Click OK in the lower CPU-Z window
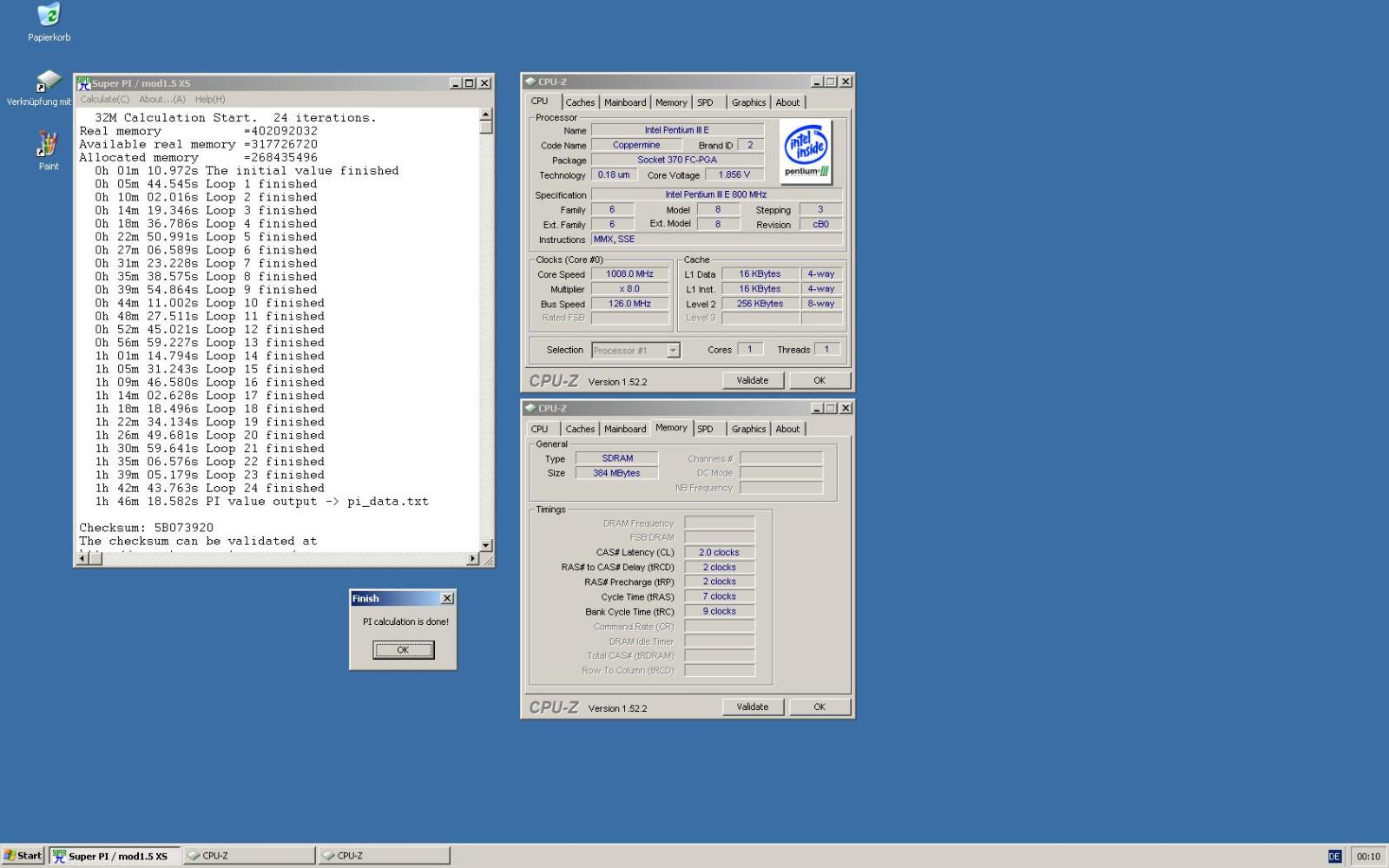The image size is (1389, 868). [820, 707]
